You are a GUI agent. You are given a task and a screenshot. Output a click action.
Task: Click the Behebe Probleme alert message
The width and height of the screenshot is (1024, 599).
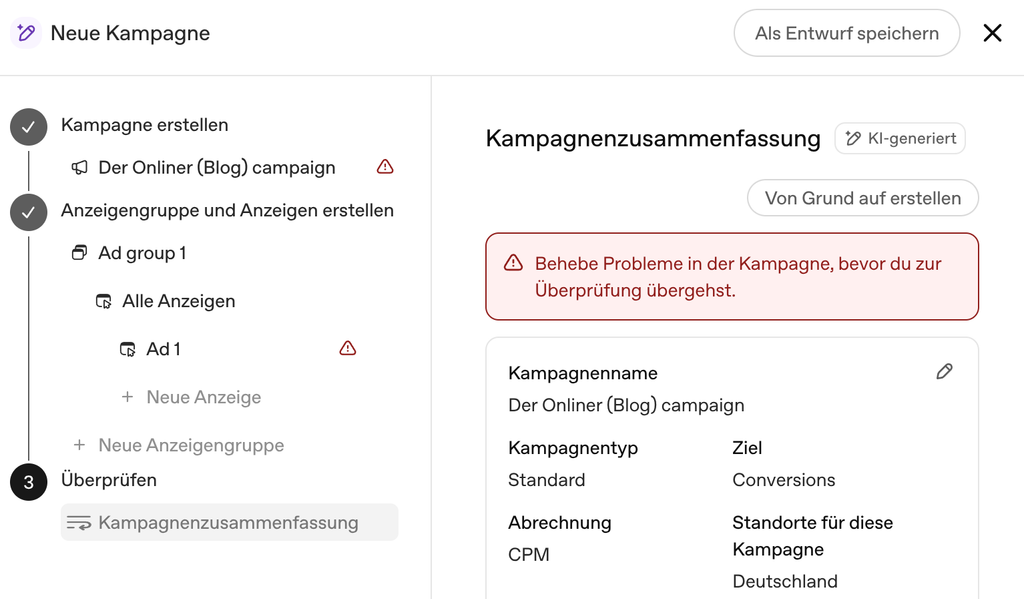[738, 277]
